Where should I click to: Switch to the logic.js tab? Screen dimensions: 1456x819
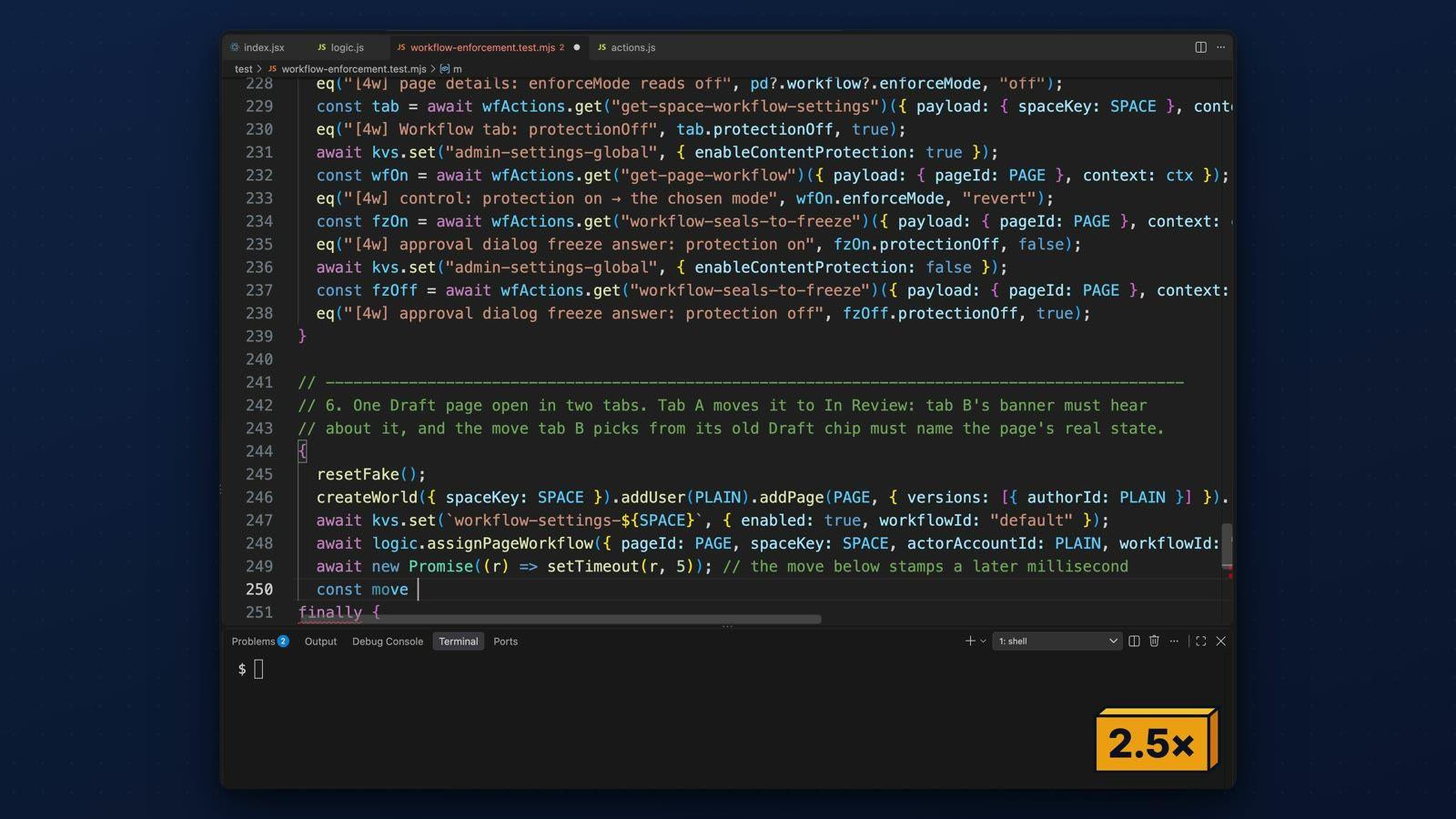coord(341,47)
